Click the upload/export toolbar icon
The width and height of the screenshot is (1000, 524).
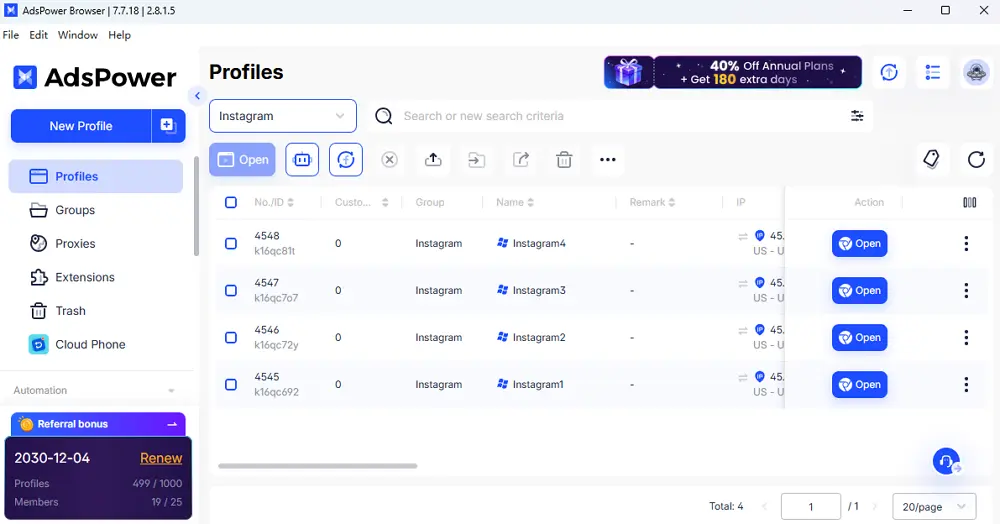(x=433, y=159)
